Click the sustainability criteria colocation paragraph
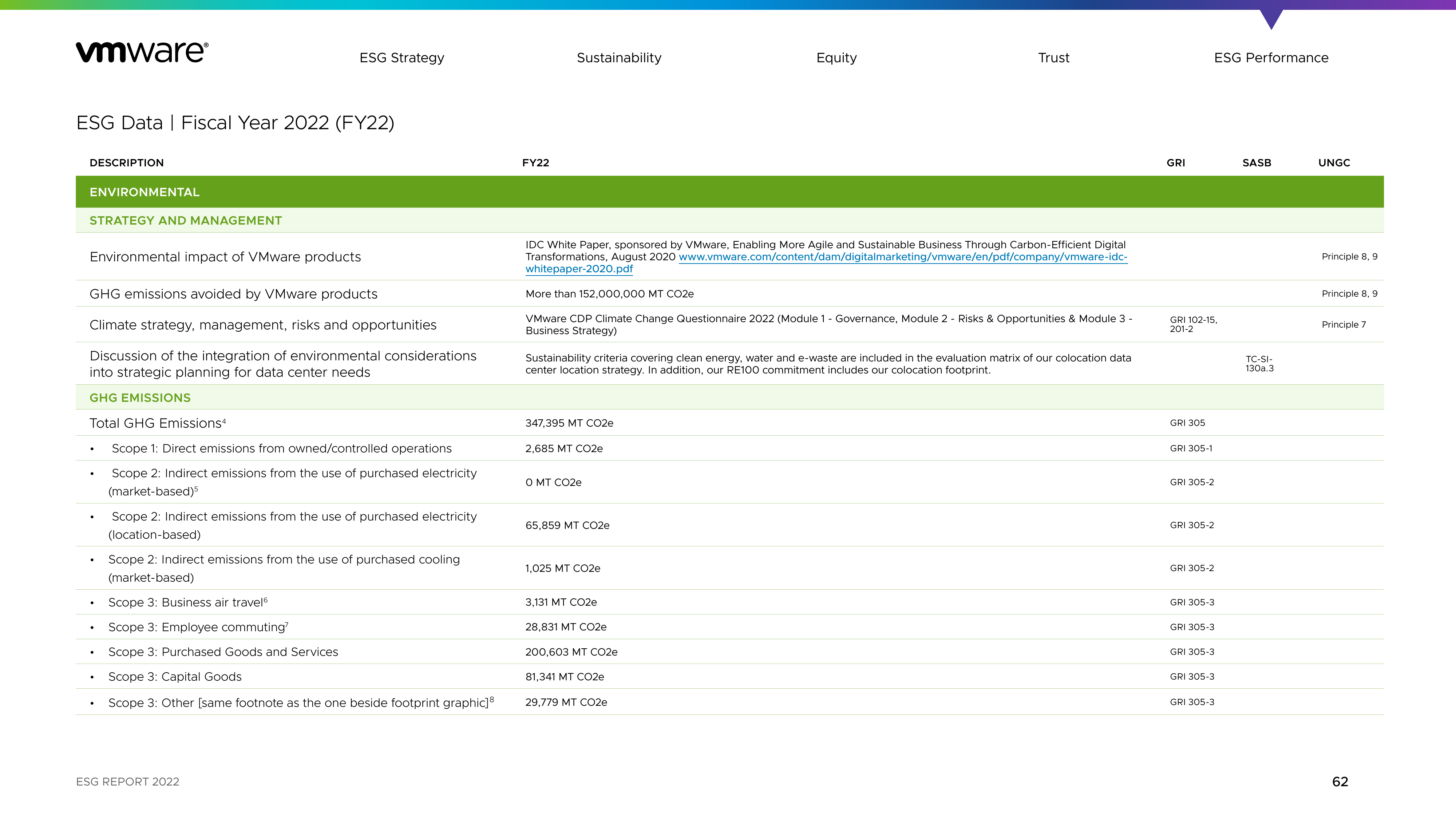Viewport: 1456px width, 819px height. click(x=828, y=364)
